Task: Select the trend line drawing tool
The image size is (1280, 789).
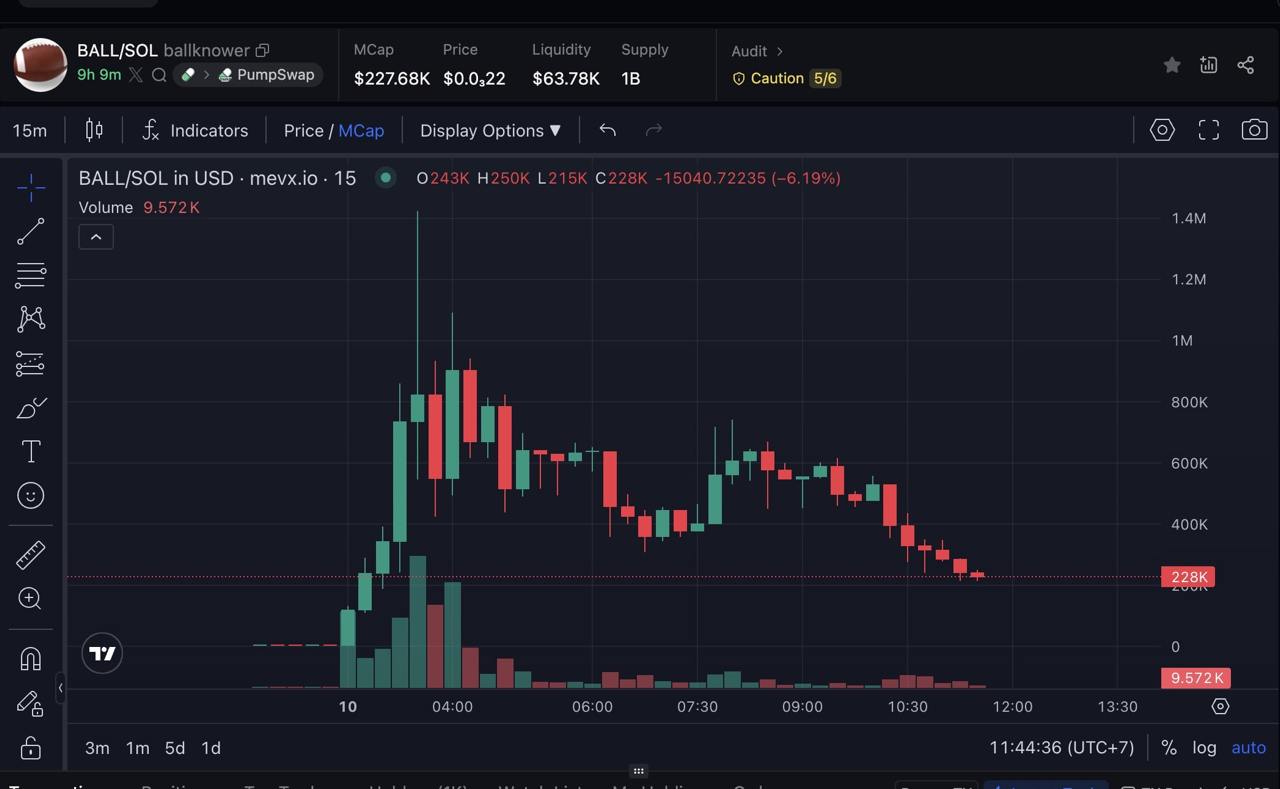Action: point(31,231)
